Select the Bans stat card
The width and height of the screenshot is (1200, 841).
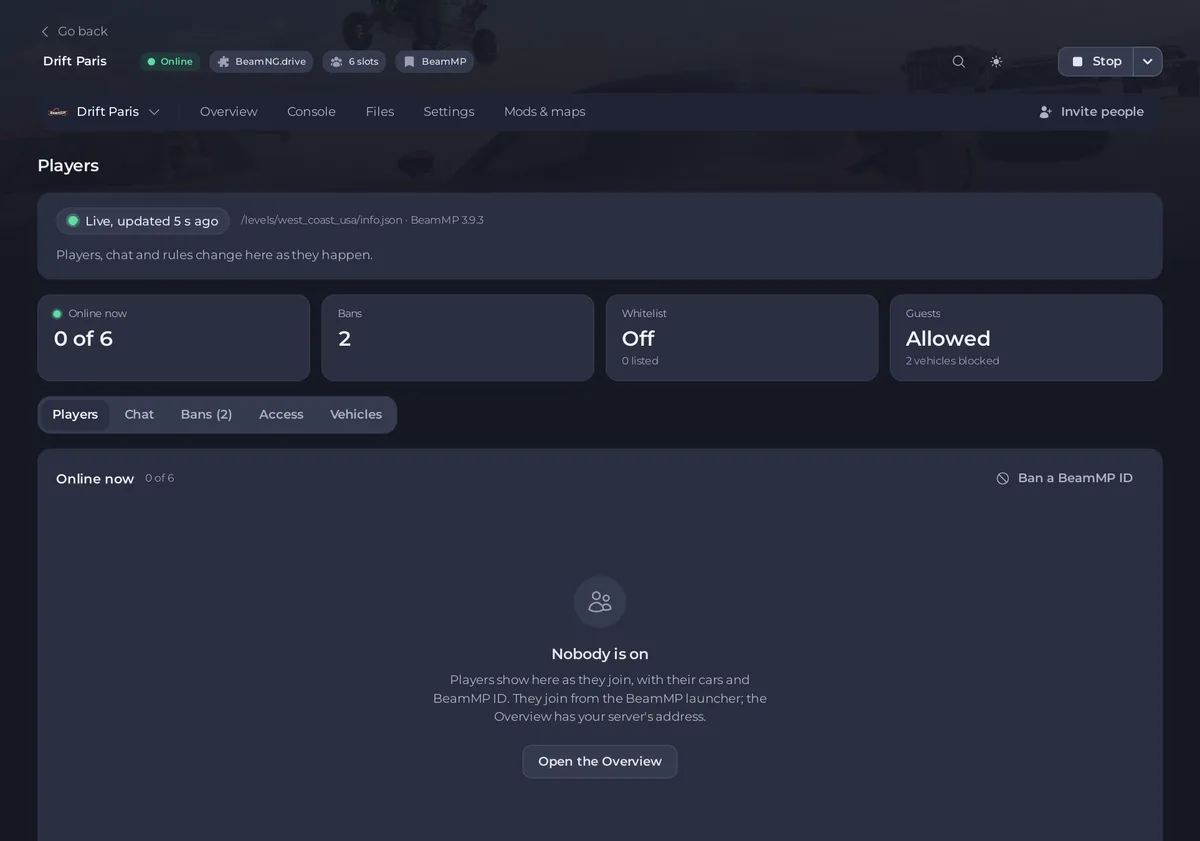point(458,337)
